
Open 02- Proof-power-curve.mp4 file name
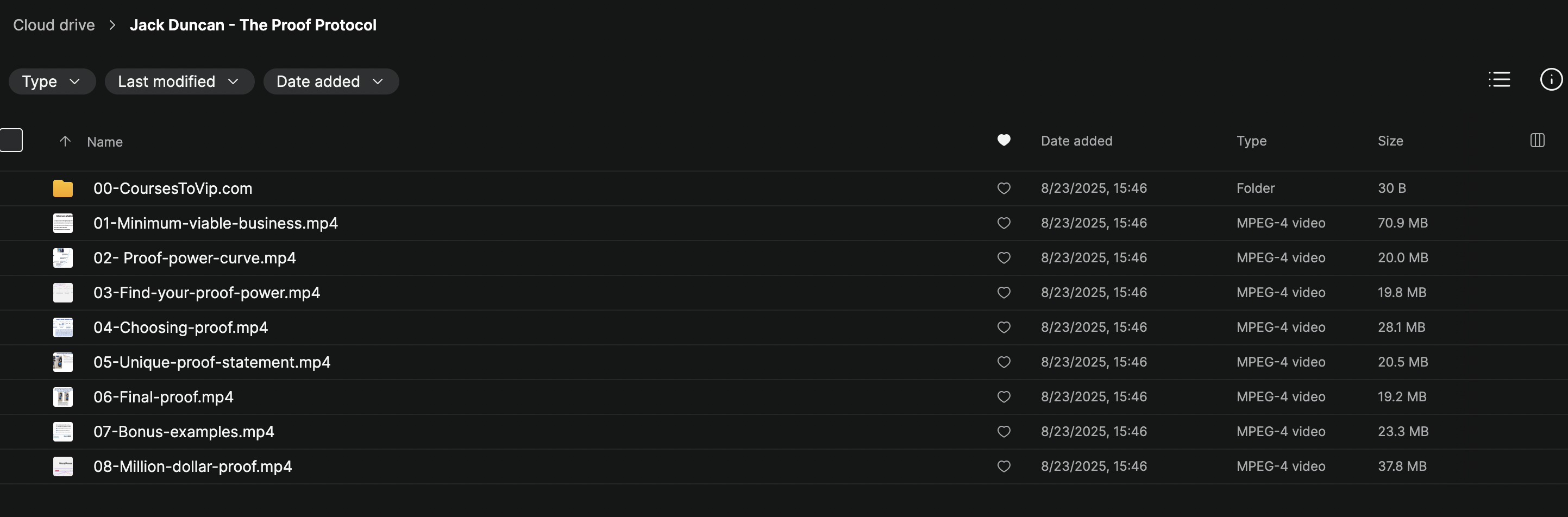(195, 258)
